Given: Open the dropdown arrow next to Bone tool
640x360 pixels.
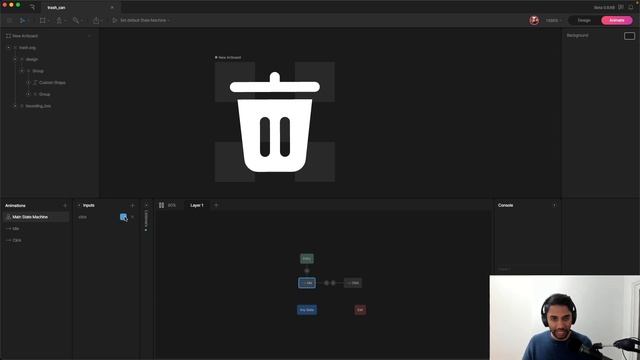Looking at the screenshot, I should [82, 20].
